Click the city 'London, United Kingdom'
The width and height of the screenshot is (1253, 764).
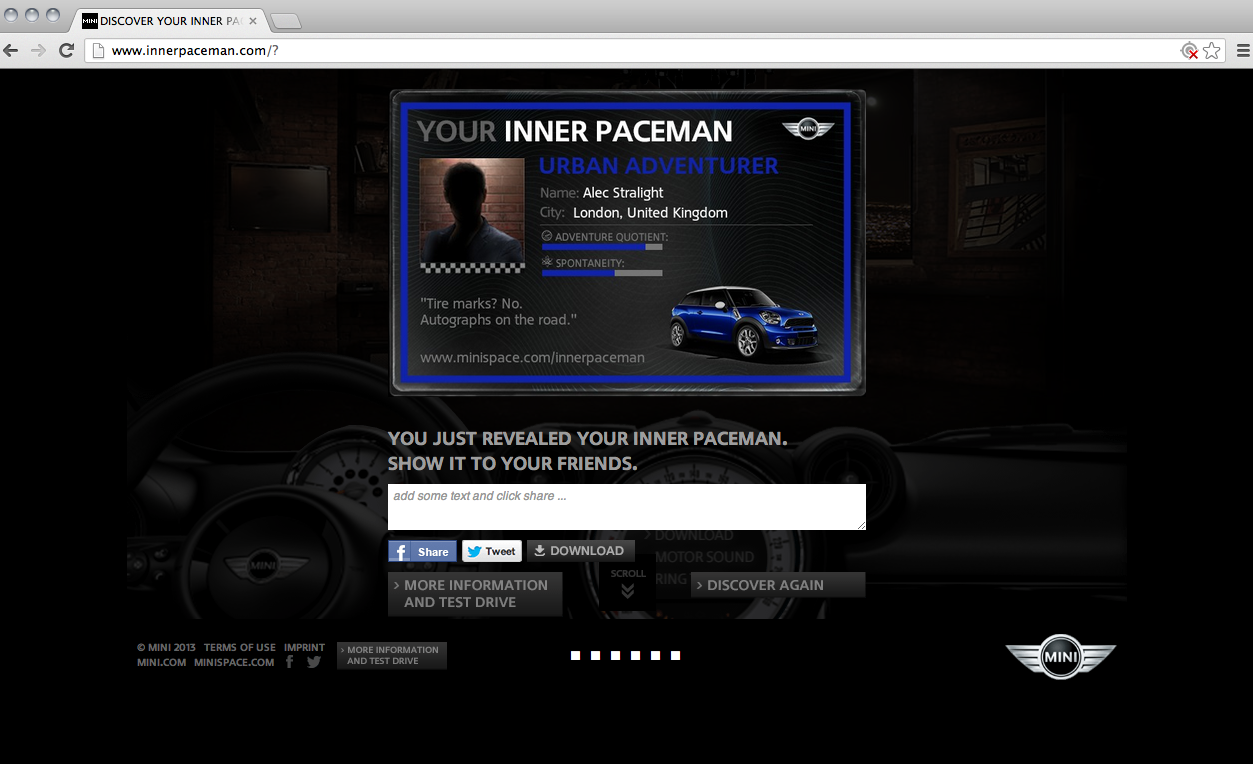[x=650, y=213]
